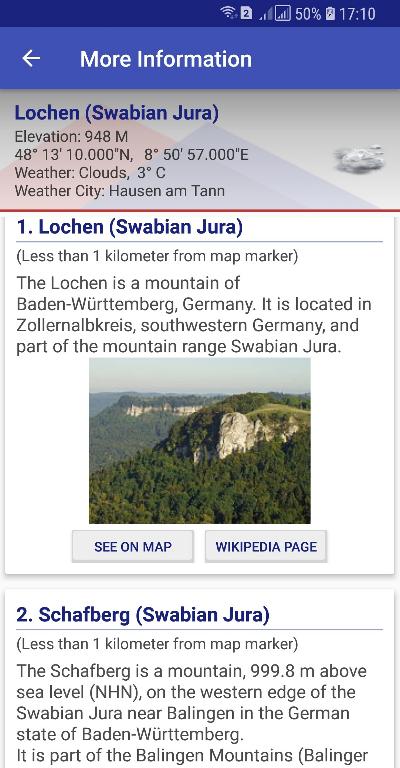Tap the SIM 2 indicator icon

click(246, 13)
